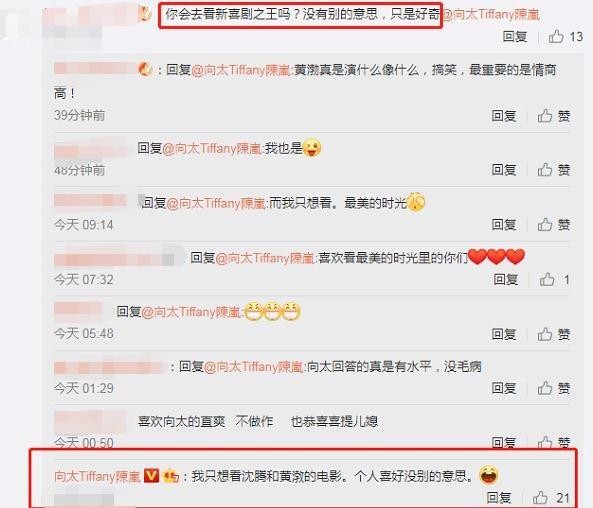Reply to the 今天 07:32 comment

506,280
